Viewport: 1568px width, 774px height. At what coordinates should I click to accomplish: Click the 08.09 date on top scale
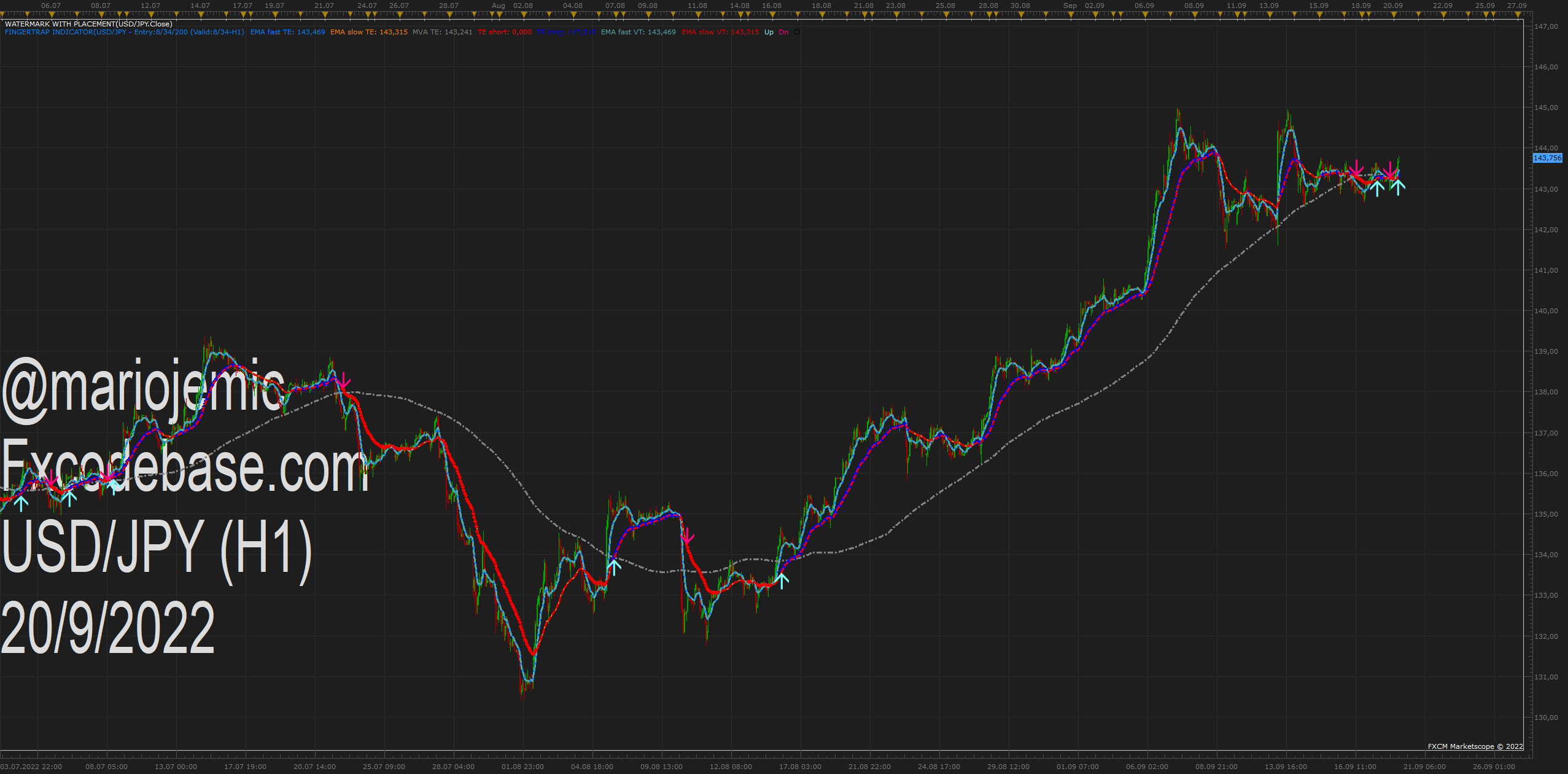(x=1194, y=6)
